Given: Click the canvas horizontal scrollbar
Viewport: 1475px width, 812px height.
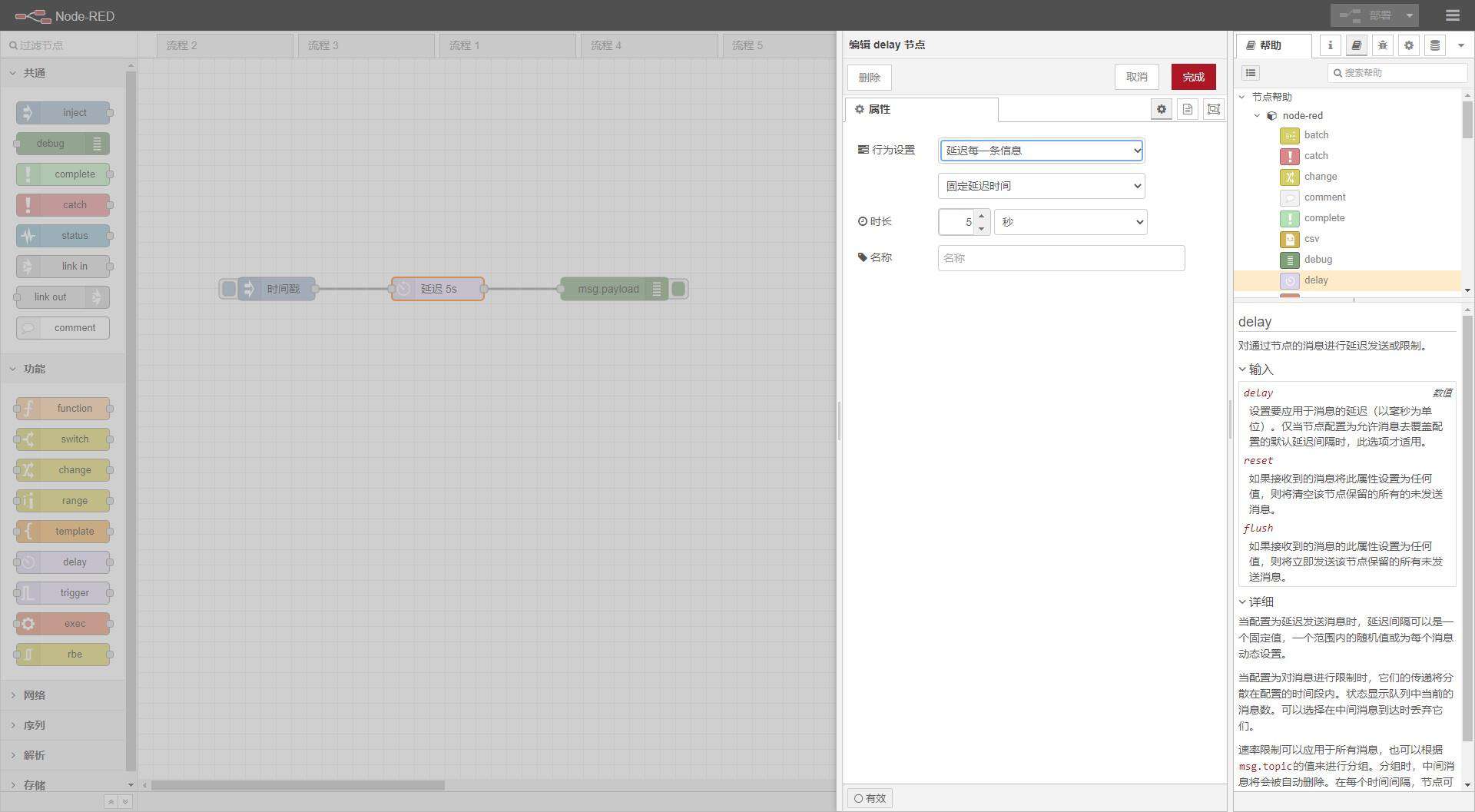Looking at the screenshot, I should pyautogui.click(x=298, y=785).
